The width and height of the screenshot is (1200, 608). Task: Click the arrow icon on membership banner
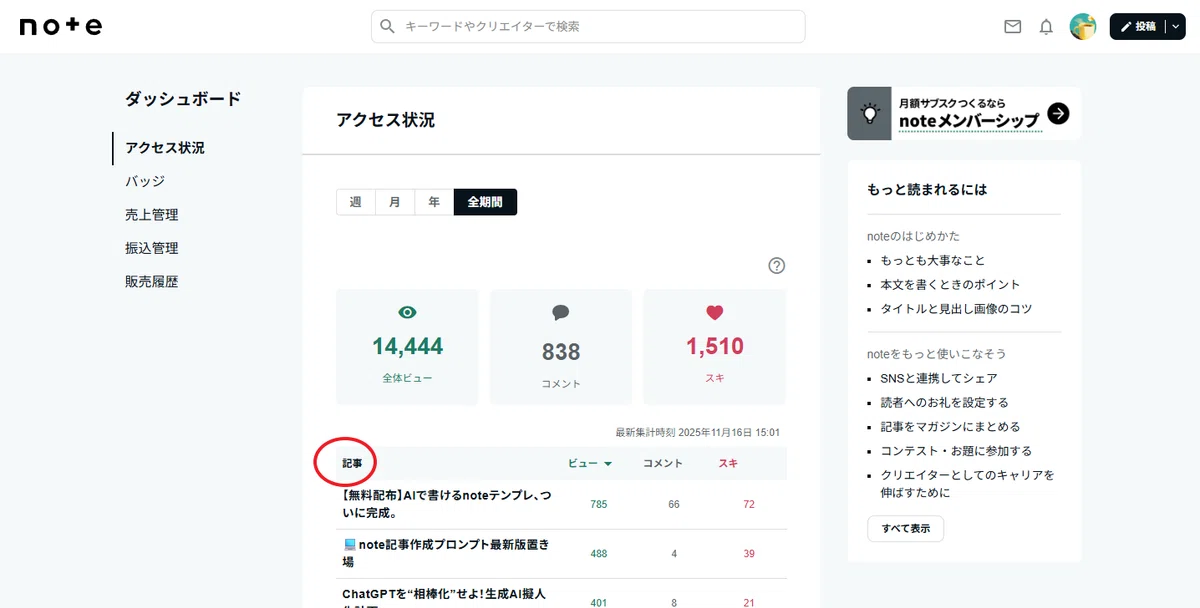pyautogui.click(x=1058, y=113)
